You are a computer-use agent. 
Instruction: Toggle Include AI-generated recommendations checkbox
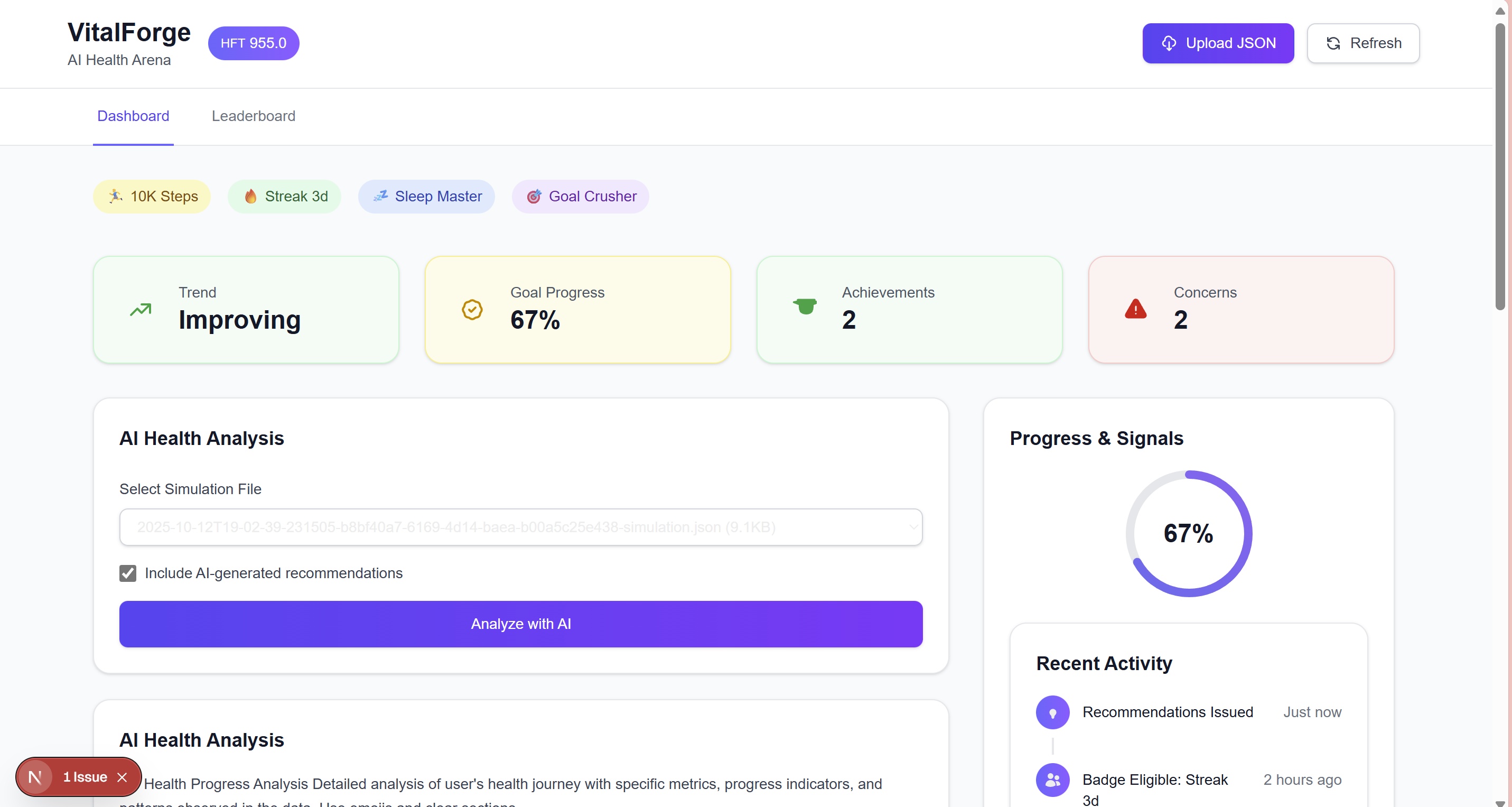click(x=128, y=573)
